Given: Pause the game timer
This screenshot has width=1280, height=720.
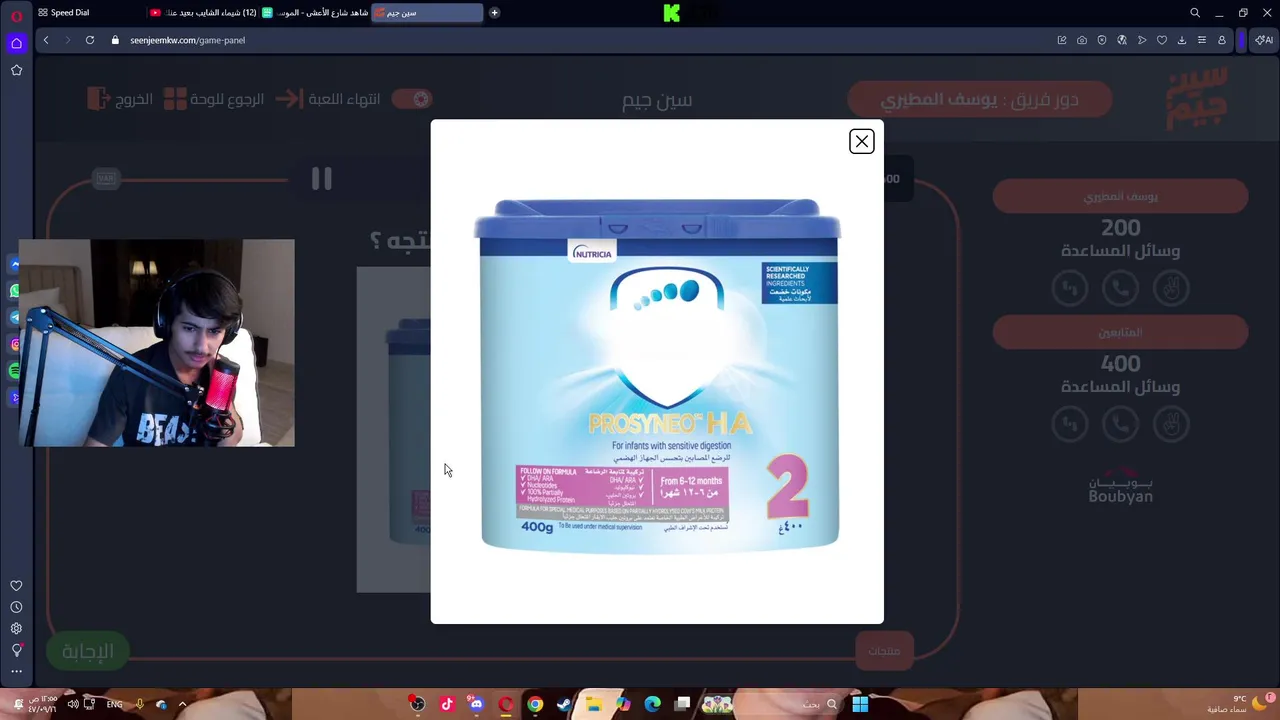Looking at the screenshot, I should click(321, 179).
